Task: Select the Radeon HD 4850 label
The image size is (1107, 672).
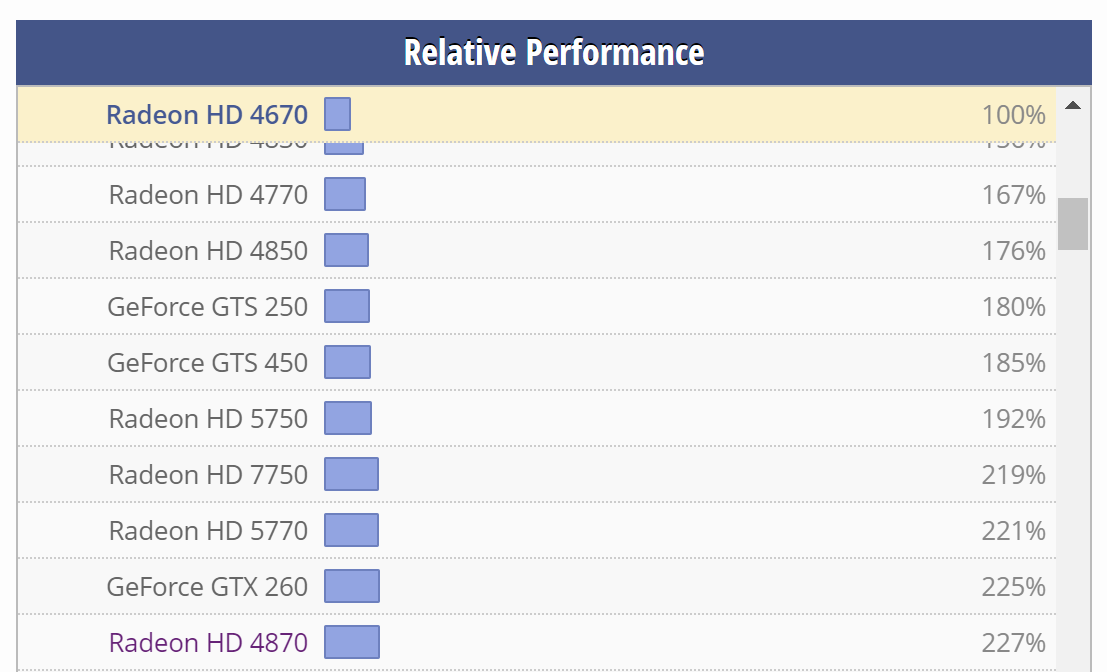Action: coord(208,250)
